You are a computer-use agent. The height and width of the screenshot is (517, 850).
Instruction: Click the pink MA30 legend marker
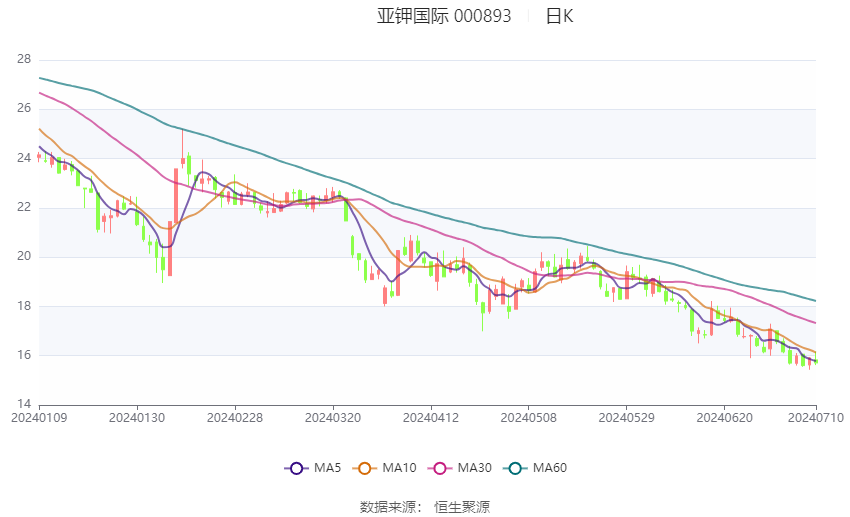pyautogui.click(x=440, y=469)
